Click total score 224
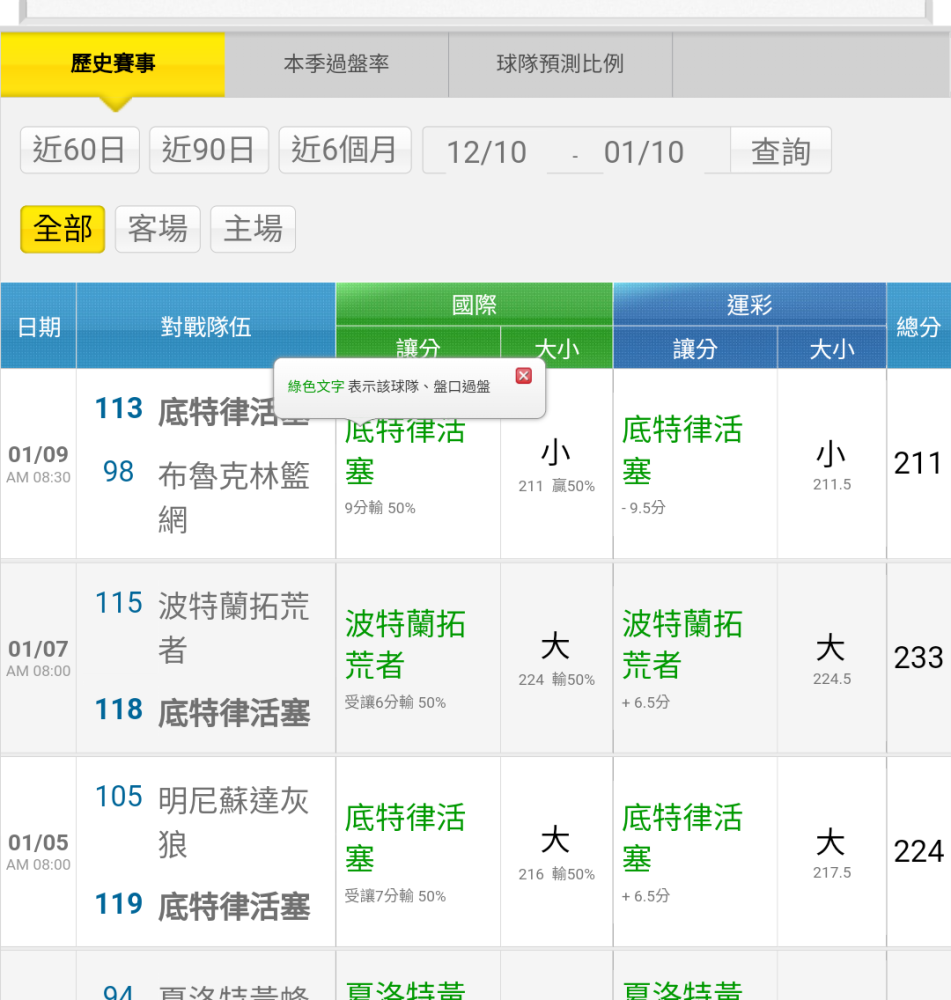This screenshot has height=1000, width=951. coord(918,851)
